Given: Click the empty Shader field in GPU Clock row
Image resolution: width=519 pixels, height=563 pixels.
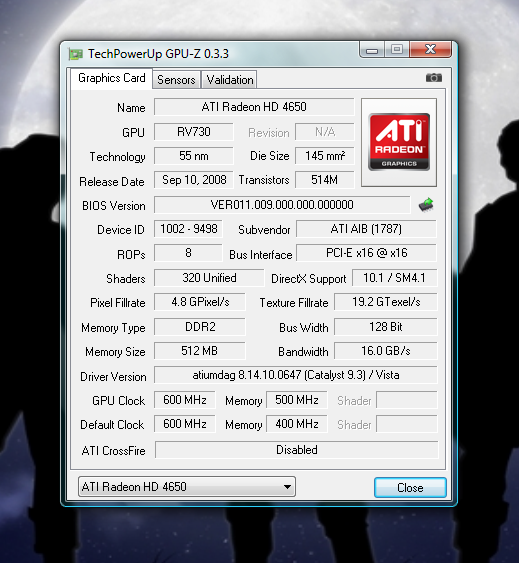Looking at the screenshot, I should click(x=407, y=400).
